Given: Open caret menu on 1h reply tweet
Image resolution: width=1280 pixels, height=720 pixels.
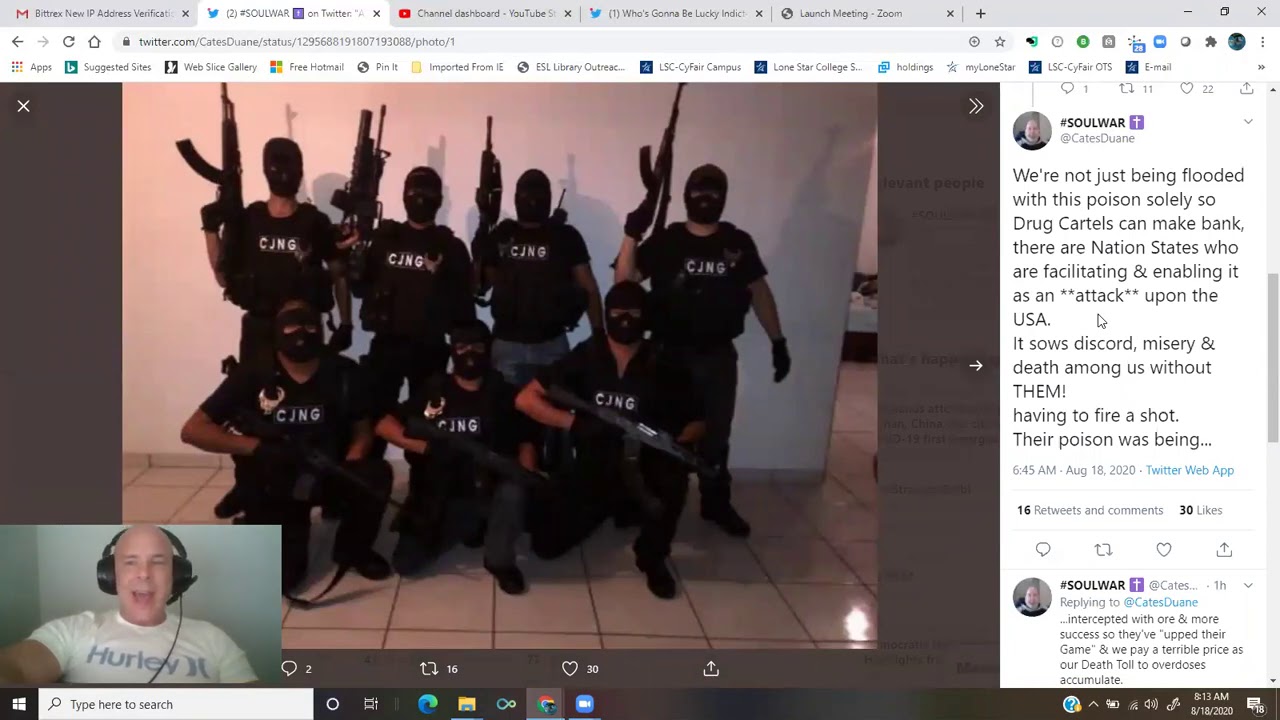Looking at the screenshot, I should 1248,585.
